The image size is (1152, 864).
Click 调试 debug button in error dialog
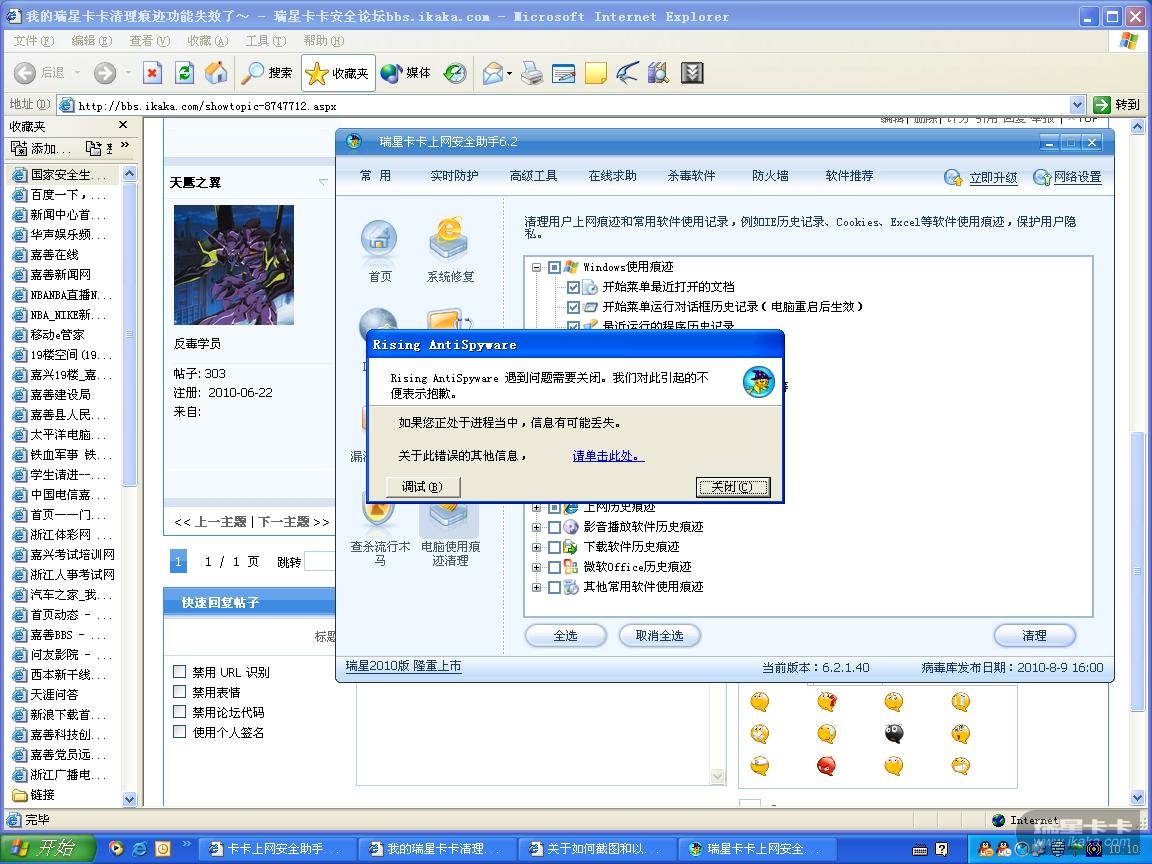tap(422, 486)
